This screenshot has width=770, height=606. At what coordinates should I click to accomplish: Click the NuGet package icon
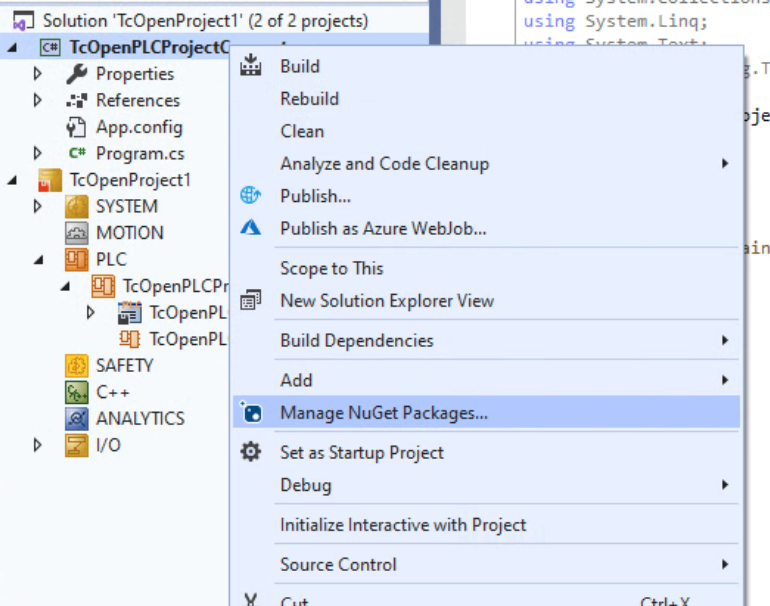point(251,412)
